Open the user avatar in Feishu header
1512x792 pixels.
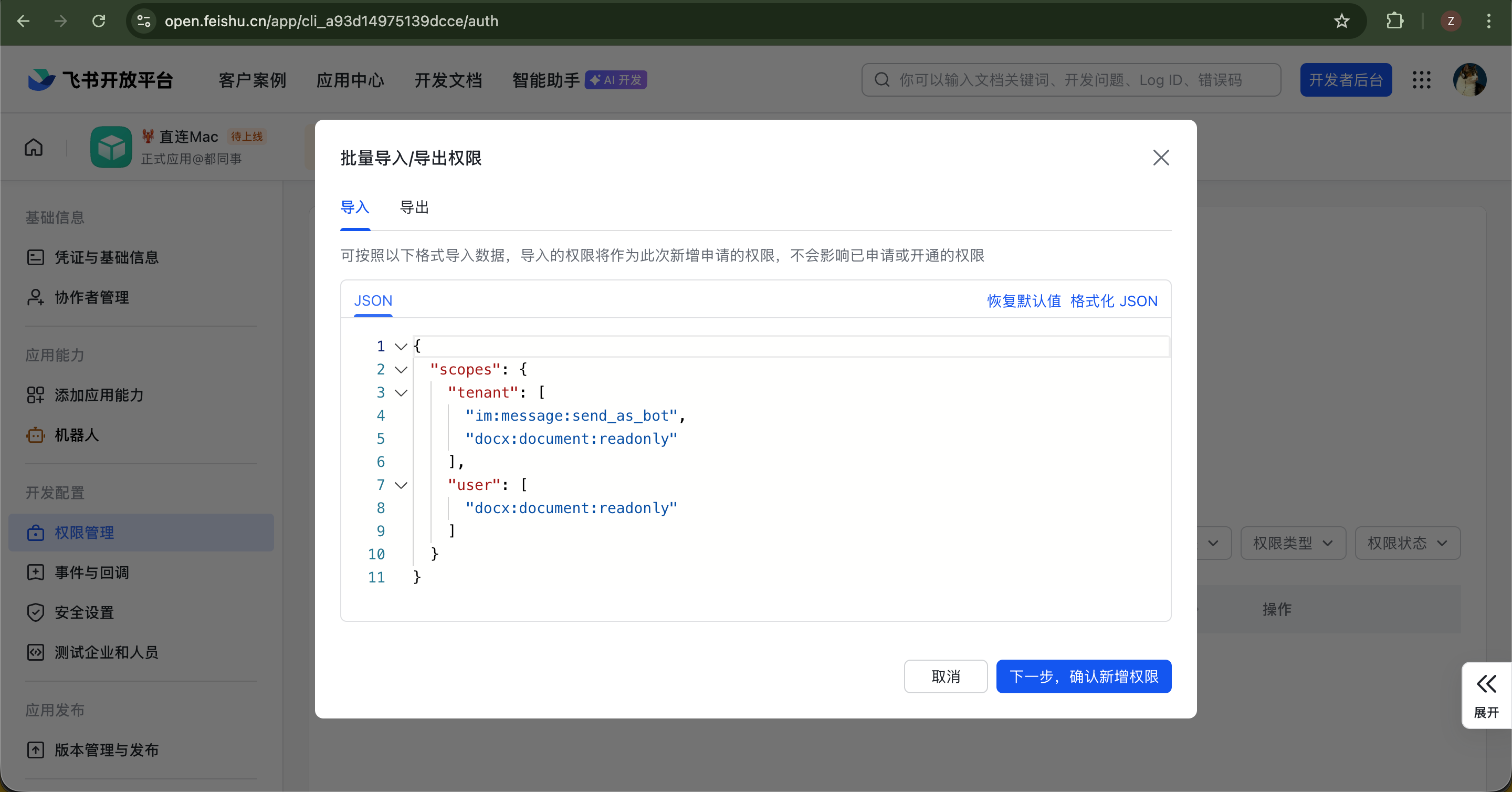pos(1470,80)
